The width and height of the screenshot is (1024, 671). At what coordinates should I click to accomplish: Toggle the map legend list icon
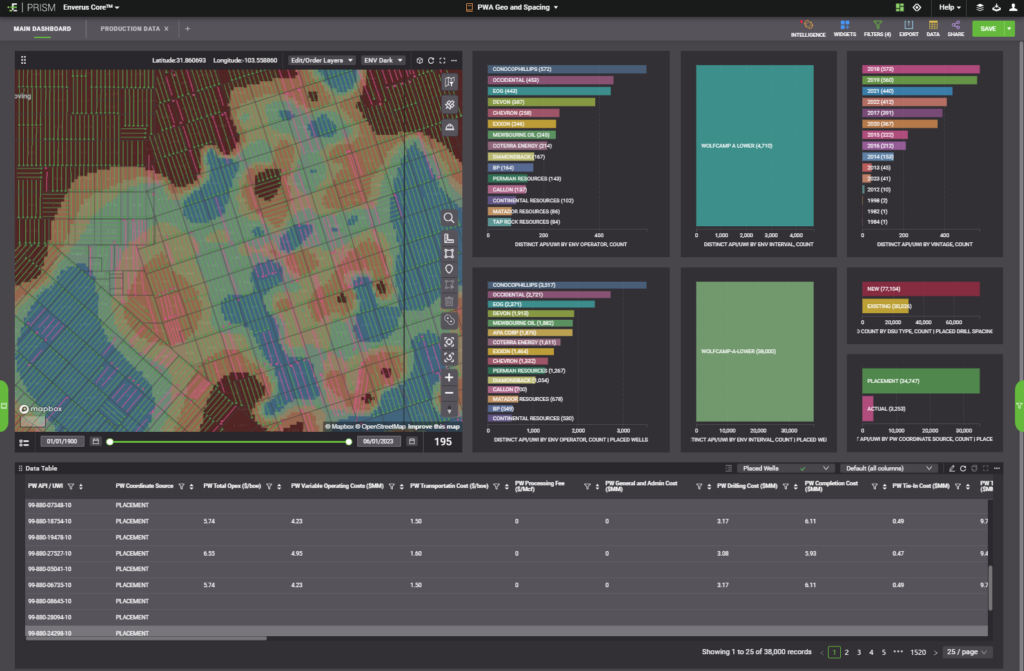(24, 441)
